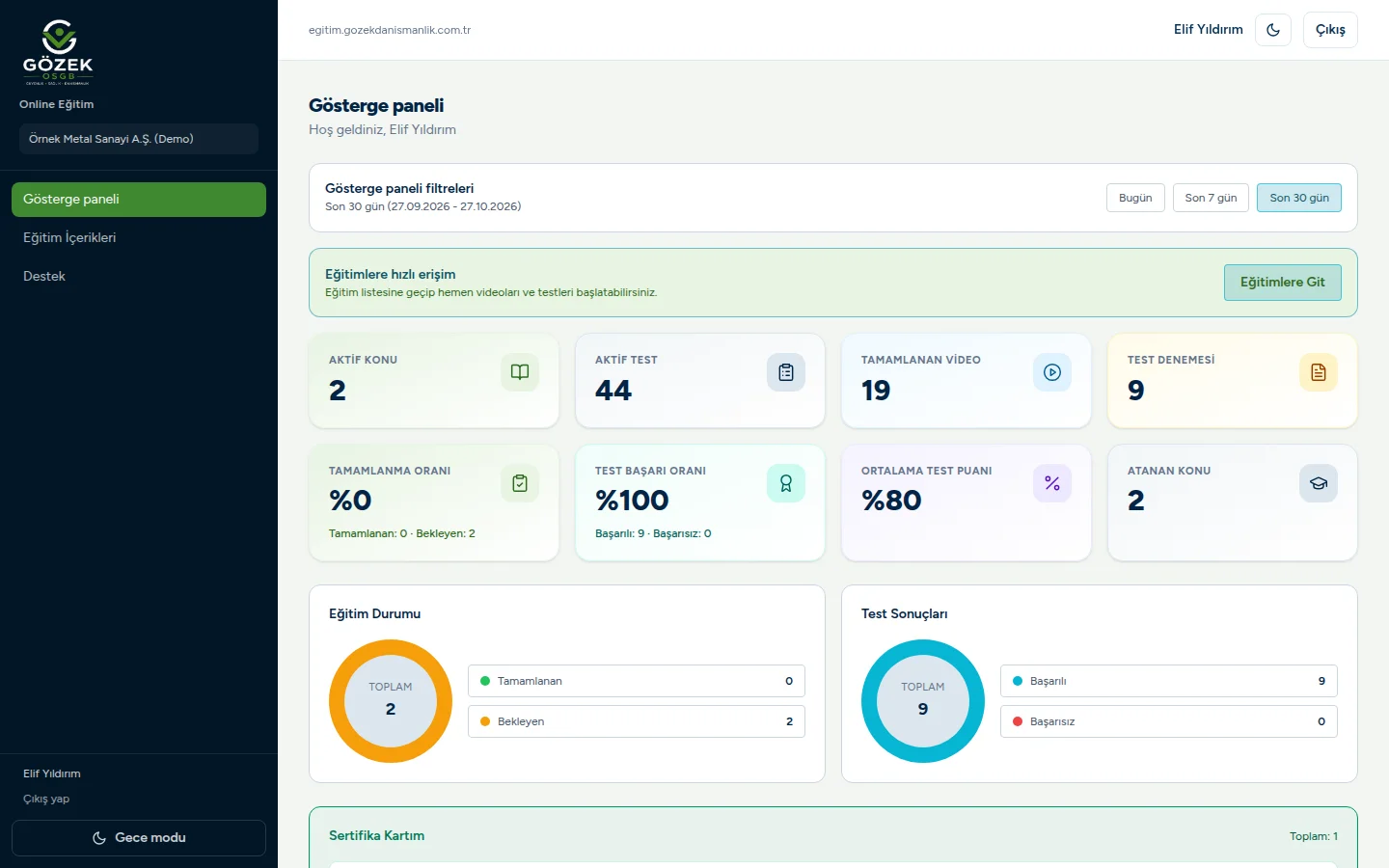Screen dimensions: 1389x868
Task: Select the Bugün filter
Action: click(x=1135, y=198)
